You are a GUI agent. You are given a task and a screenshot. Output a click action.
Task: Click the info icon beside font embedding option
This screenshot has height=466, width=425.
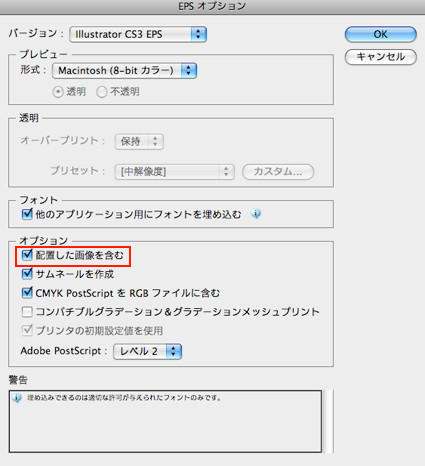(256, 214)
